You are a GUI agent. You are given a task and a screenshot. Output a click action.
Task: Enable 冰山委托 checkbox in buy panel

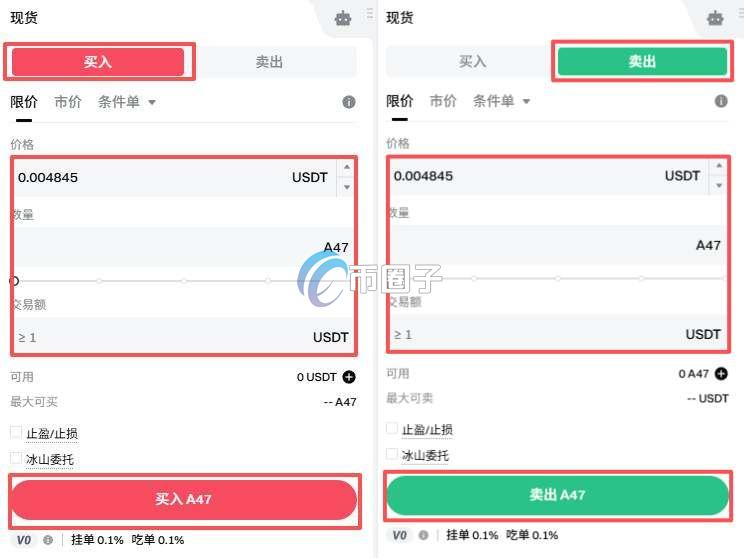pyautogui.click(x=16, y=458)
